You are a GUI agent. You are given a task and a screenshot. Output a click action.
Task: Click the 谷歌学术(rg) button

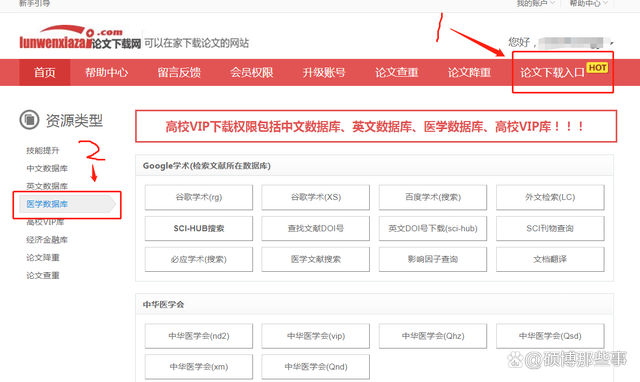199,197
